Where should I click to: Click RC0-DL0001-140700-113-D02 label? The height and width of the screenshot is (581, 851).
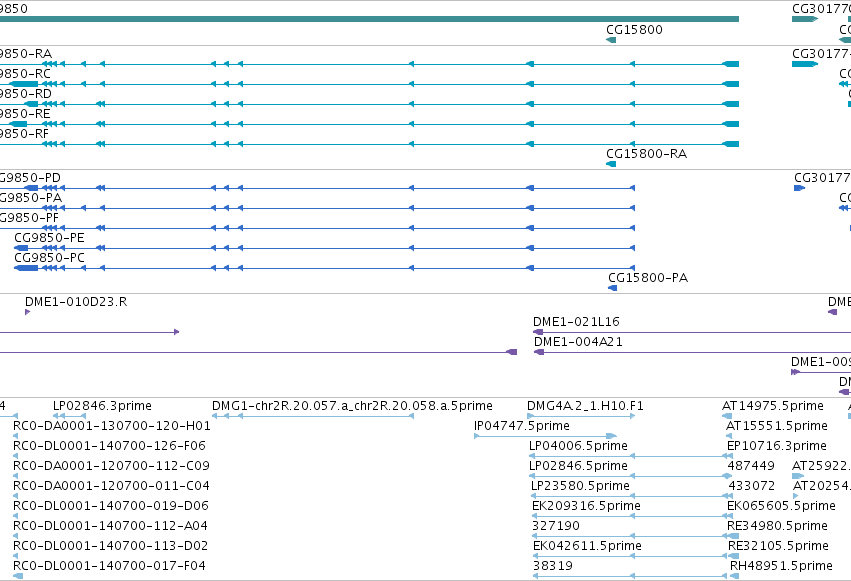click(111, 546)
